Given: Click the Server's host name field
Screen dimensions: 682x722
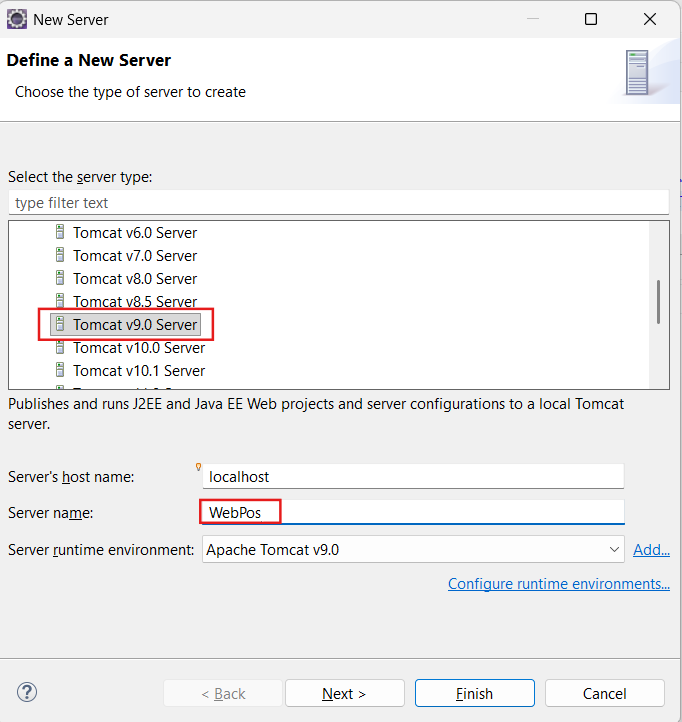Looking at the screenshot, I should coord(413,476).
